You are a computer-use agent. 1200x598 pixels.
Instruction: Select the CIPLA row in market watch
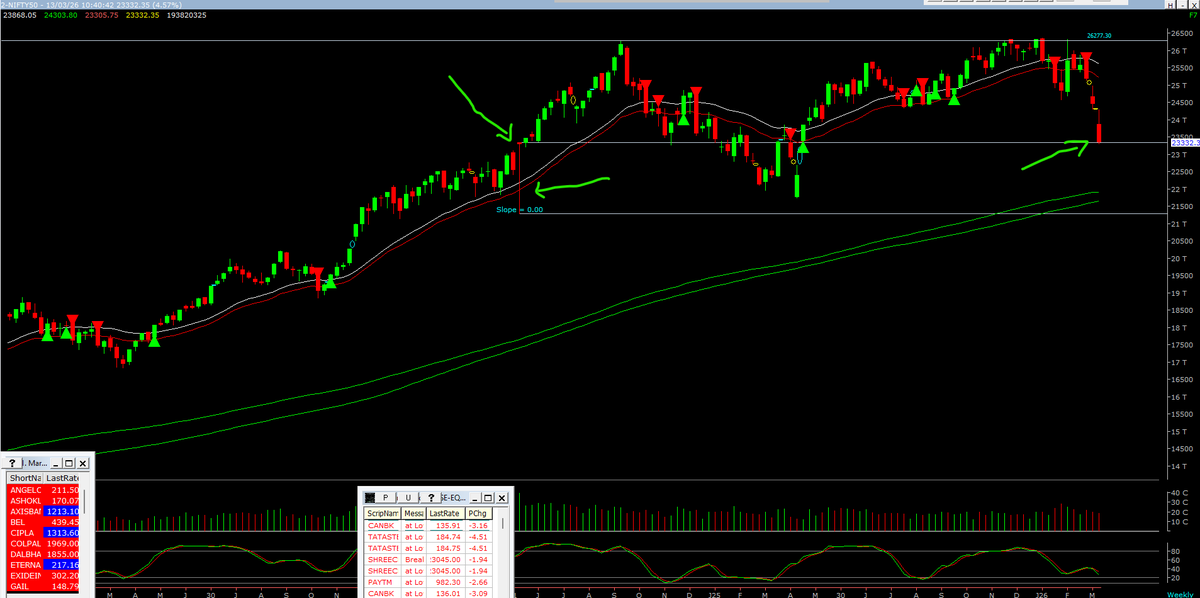click(44, 532)
